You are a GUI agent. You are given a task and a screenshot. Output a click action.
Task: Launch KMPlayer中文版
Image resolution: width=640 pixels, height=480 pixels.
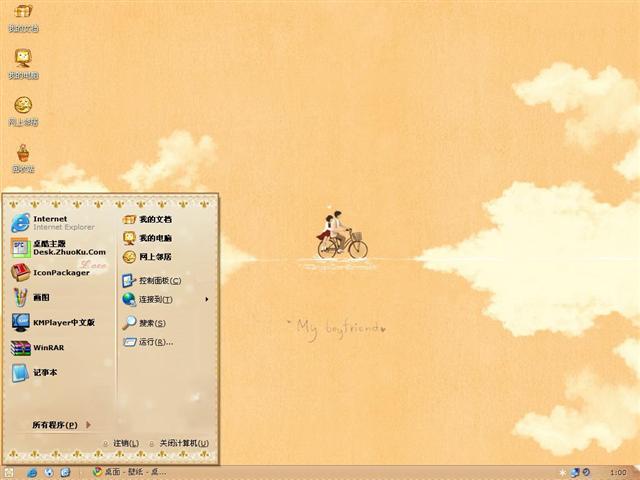53,322
